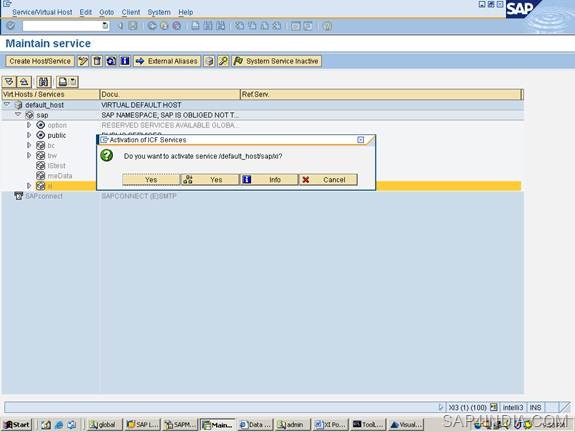Expand the option service node

coord(29,125)
